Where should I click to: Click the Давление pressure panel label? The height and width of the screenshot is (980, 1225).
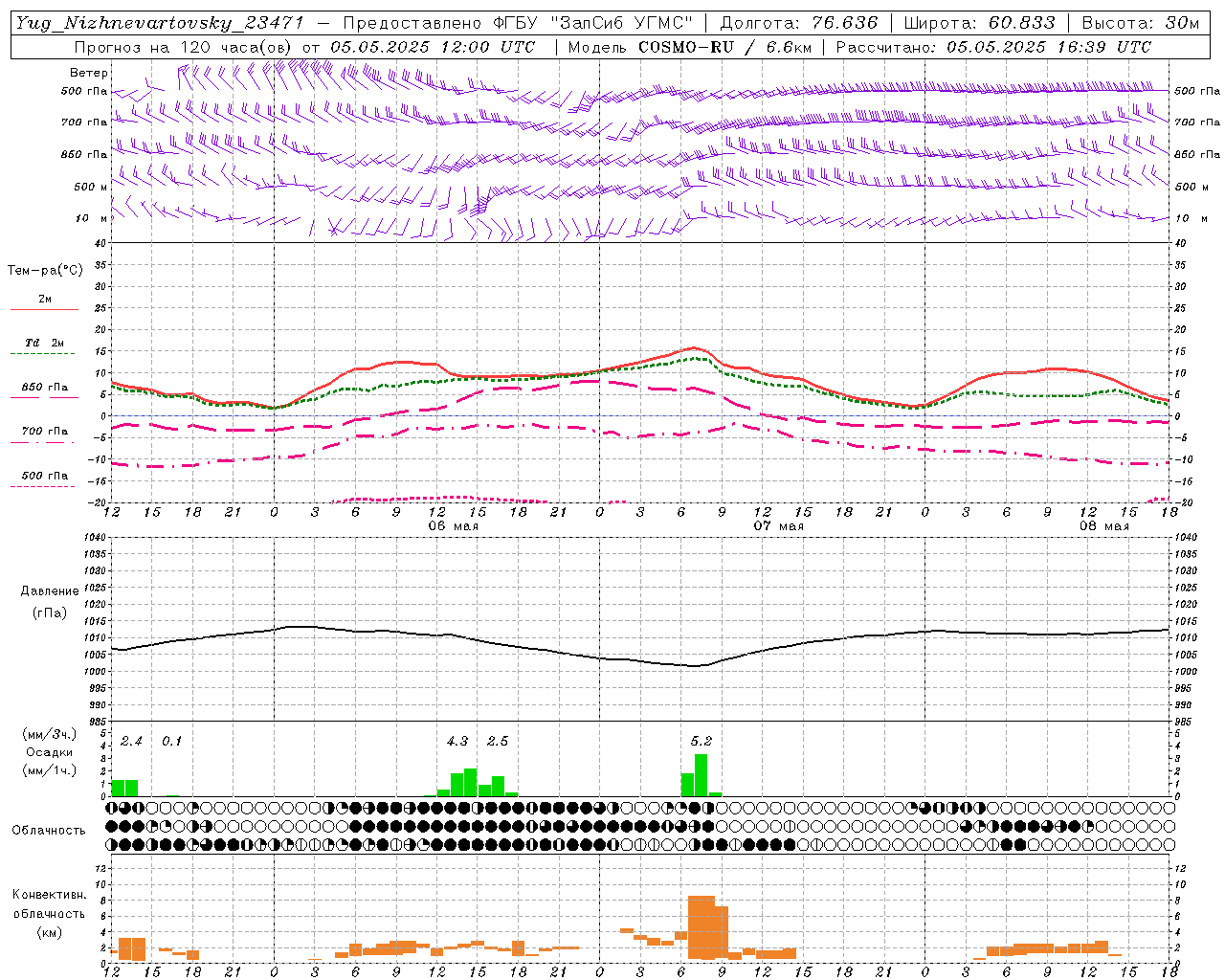click(x=49, y=591)
